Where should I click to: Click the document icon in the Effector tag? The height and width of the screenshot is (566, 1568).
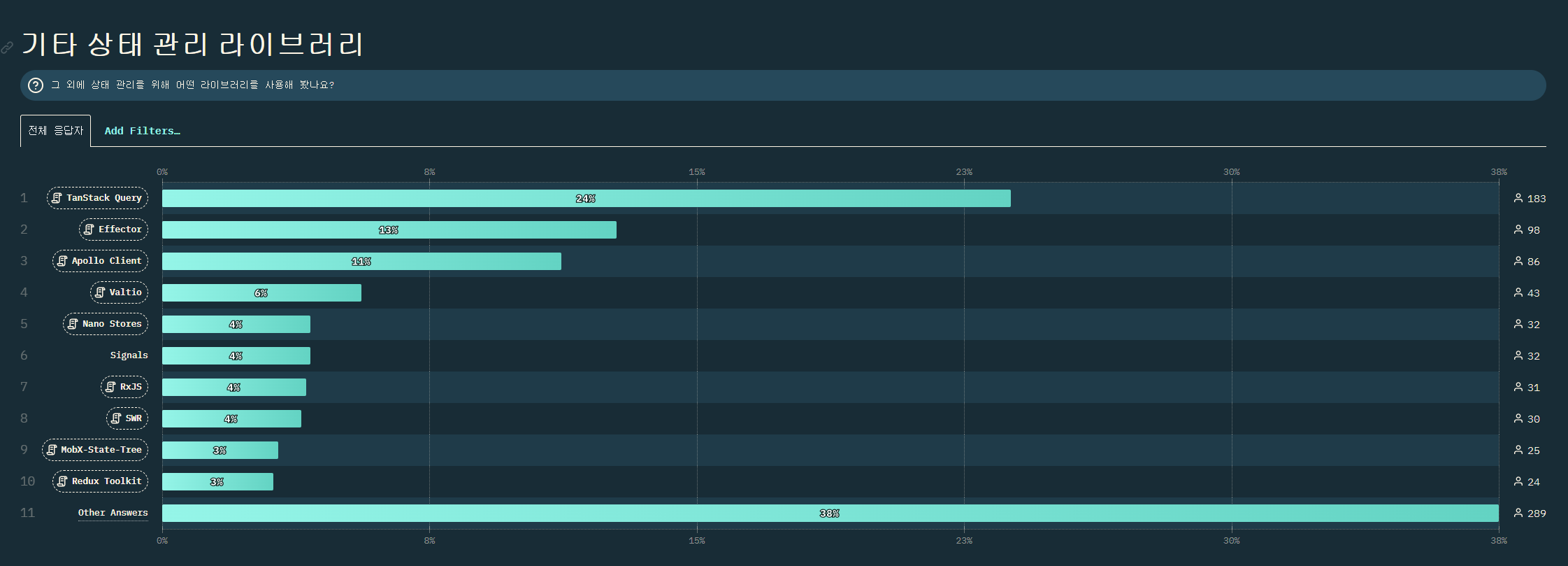click(89, 229)
